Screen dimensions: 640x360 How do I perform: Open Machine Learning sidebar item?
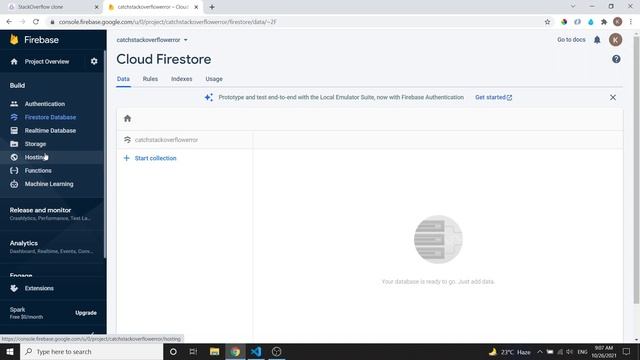coord(49,184)
